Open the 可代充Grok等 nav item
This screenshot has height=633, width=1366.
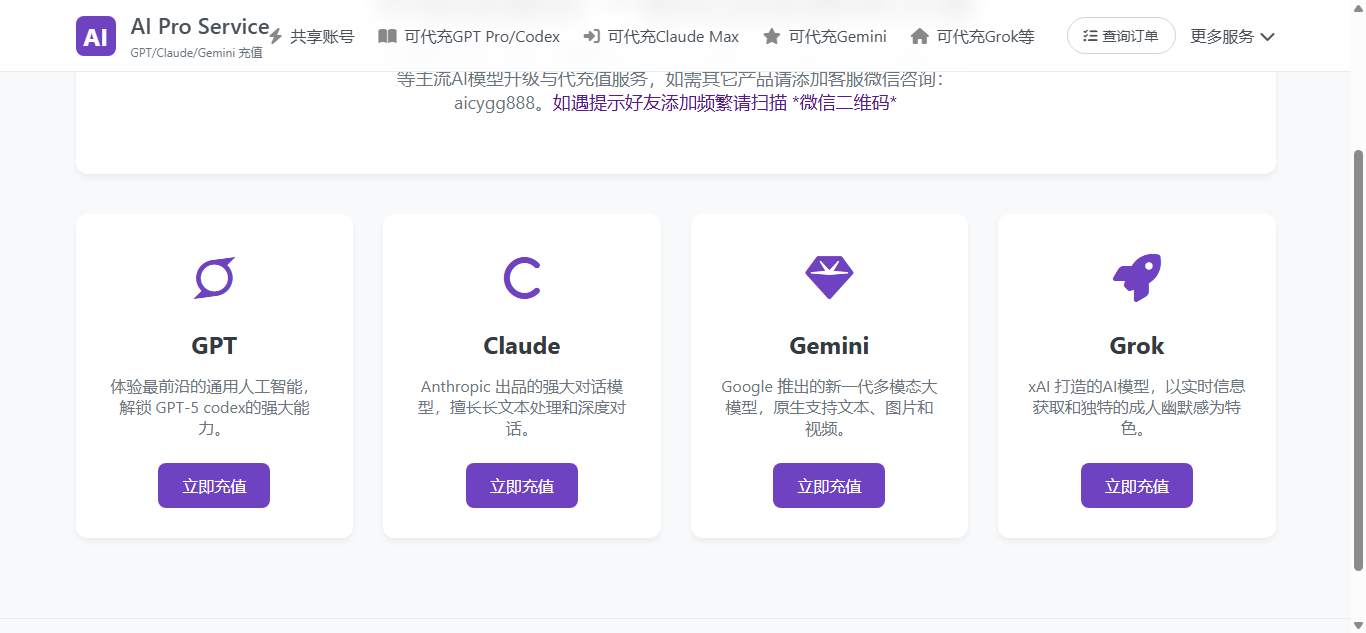click(x=972, y=36)
